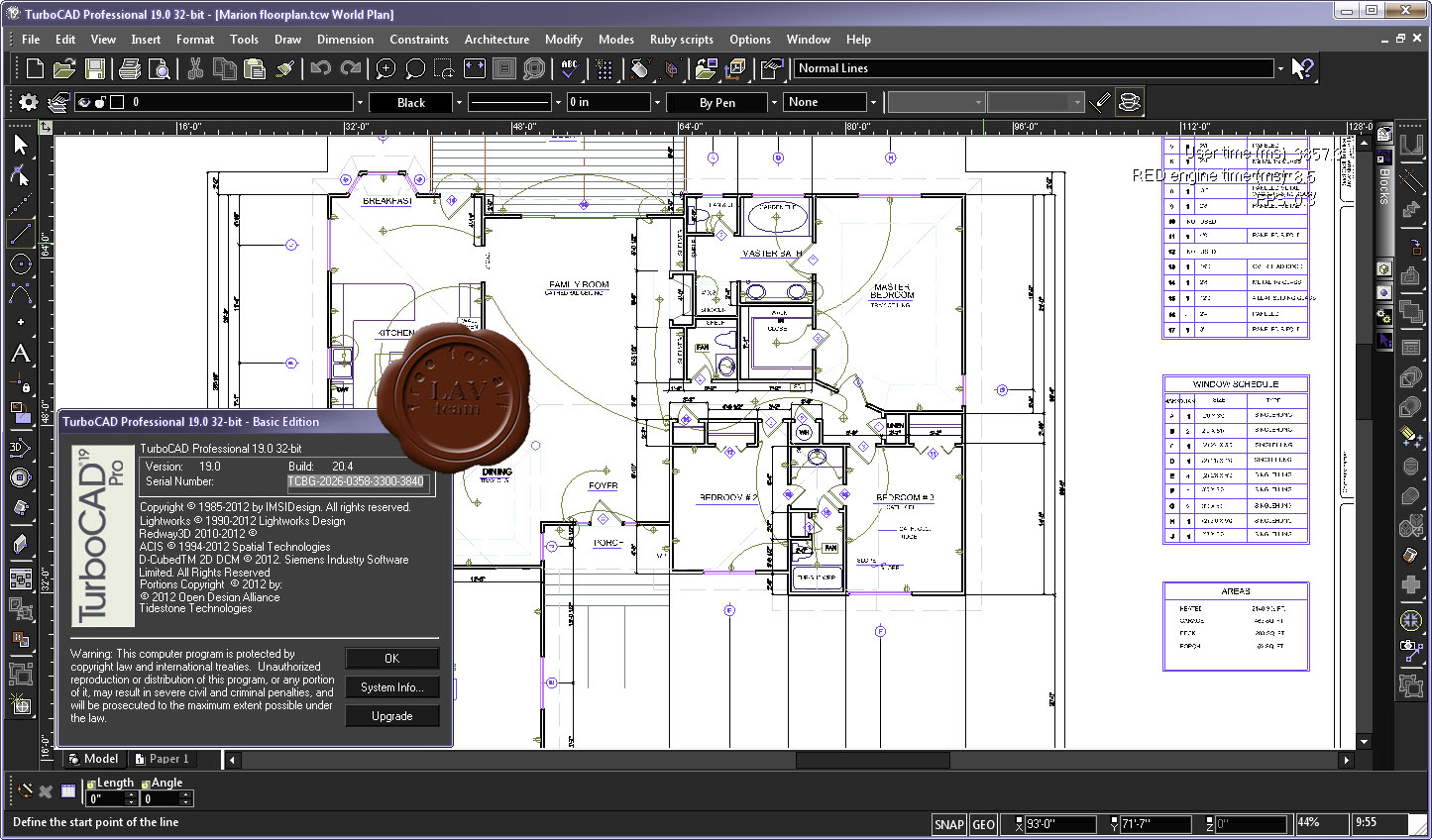Open the Ruby scripts menu
This screenshot has width=1432, height=840.
[682, 40]
